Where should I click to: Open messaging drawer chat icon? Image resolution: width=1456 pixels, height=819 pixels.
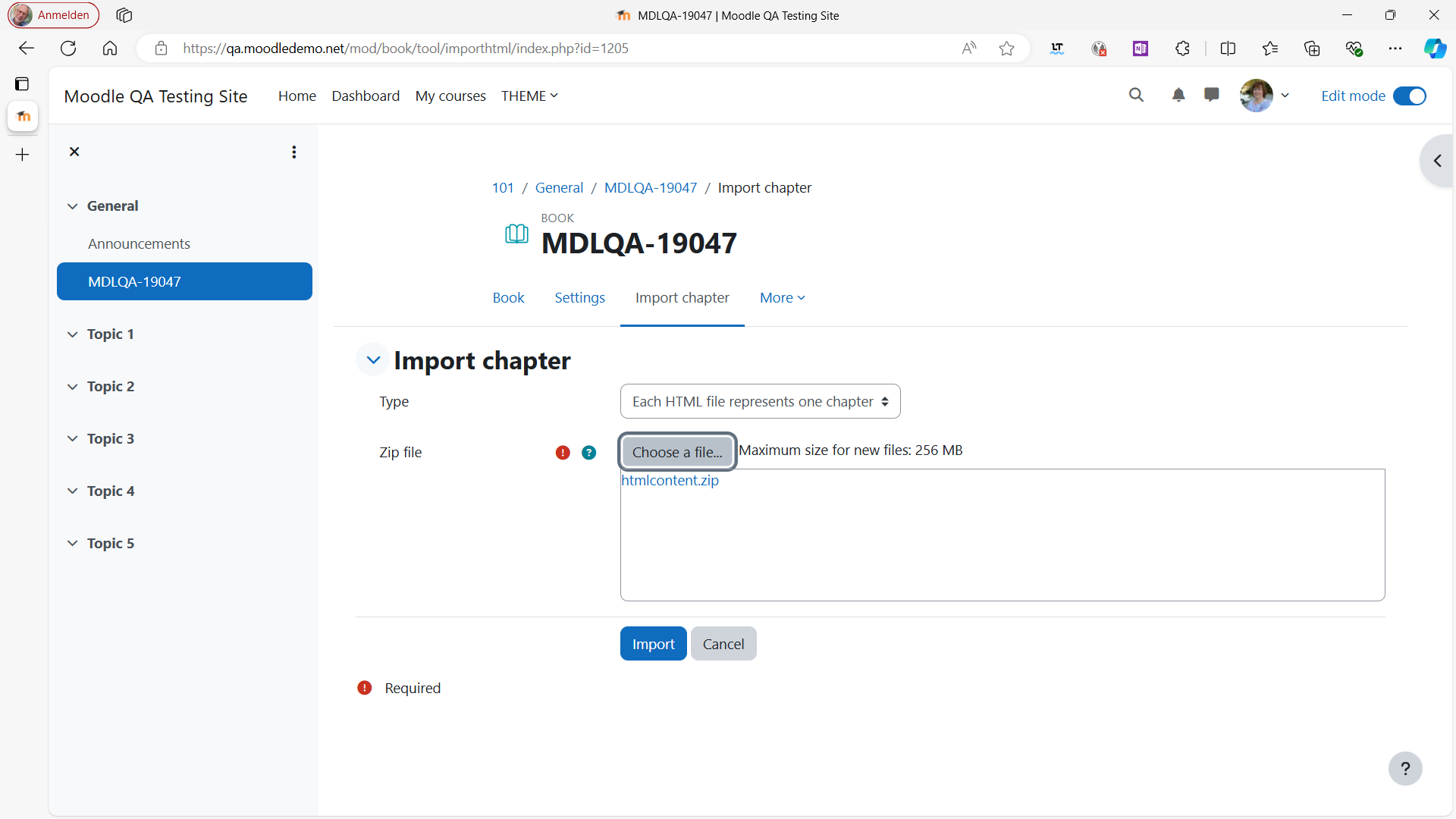(1212, 95)
